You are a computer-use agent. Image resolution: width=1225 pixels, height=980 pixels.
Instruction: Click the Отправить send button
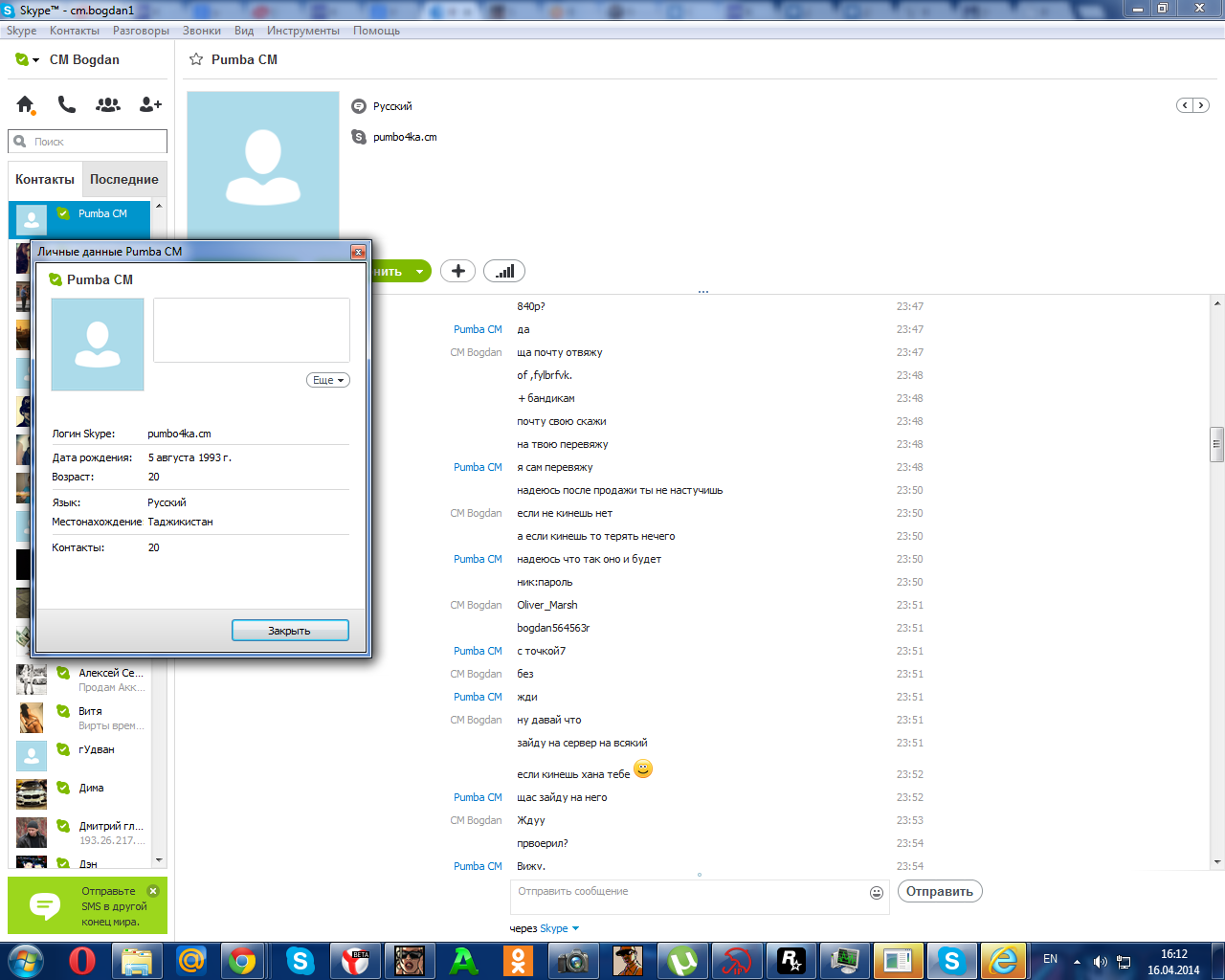coord(940,891)
